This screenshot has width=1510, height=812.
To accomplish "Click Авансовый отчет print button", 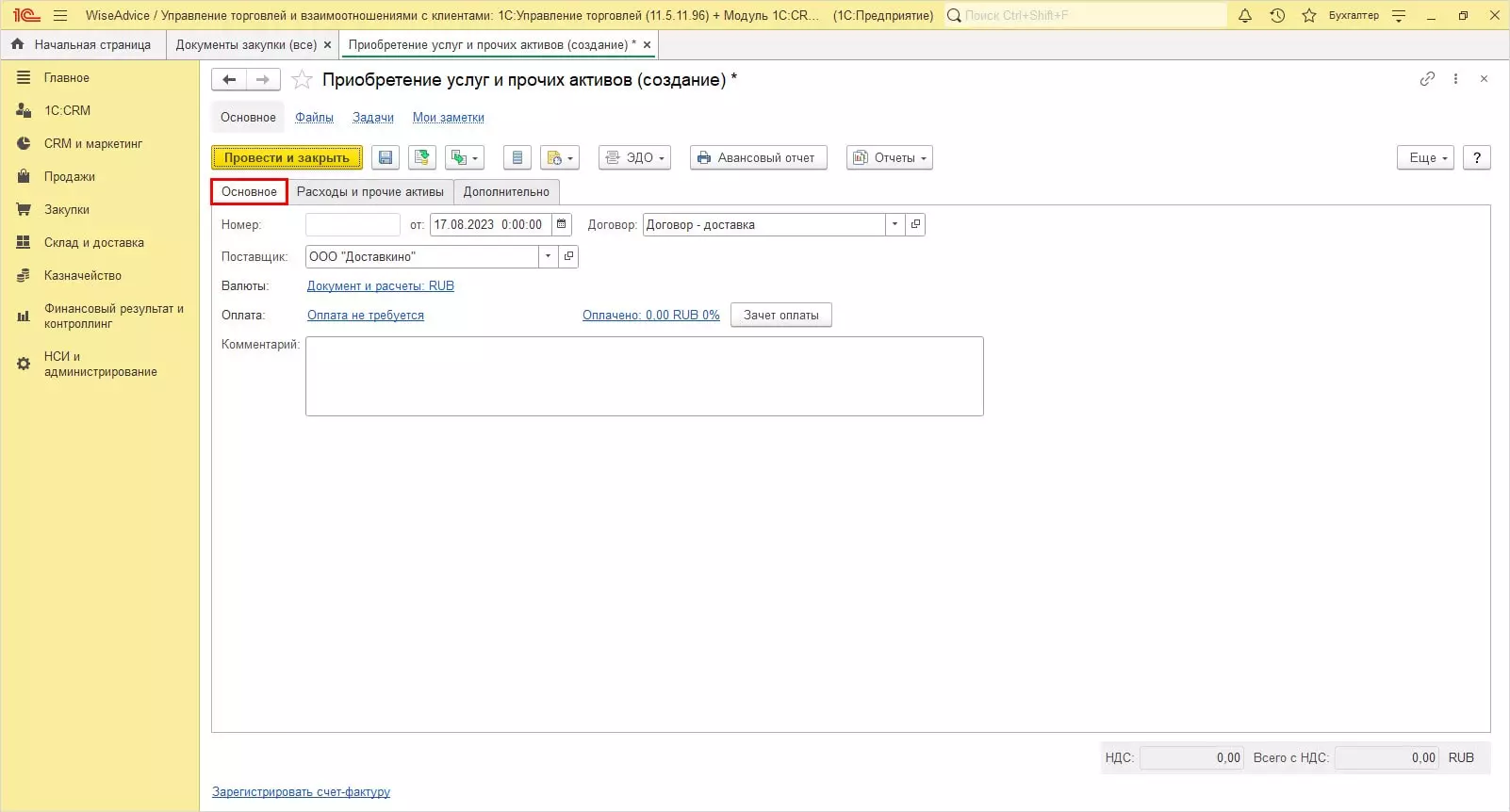I will tap(758, 157).
